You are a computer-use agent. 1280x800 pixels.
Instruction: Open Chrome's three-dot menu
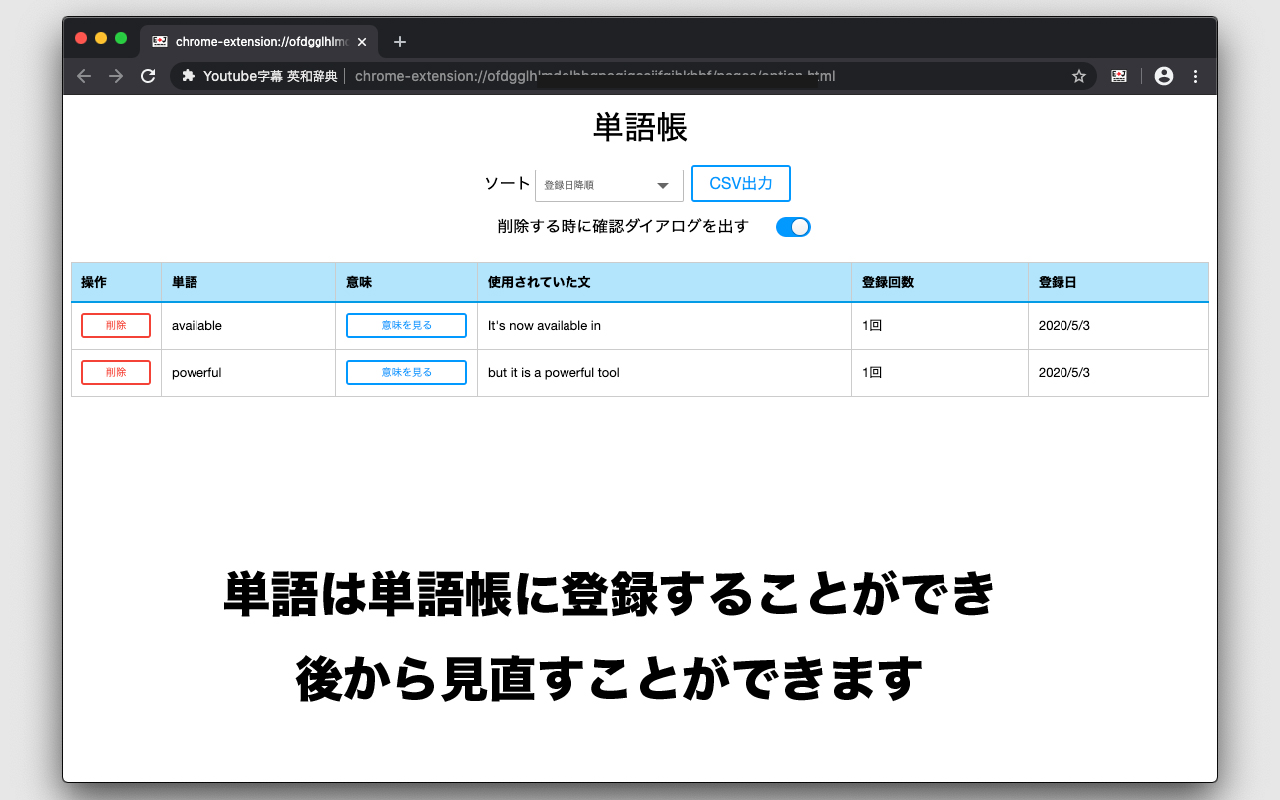tap(1196, 76)
